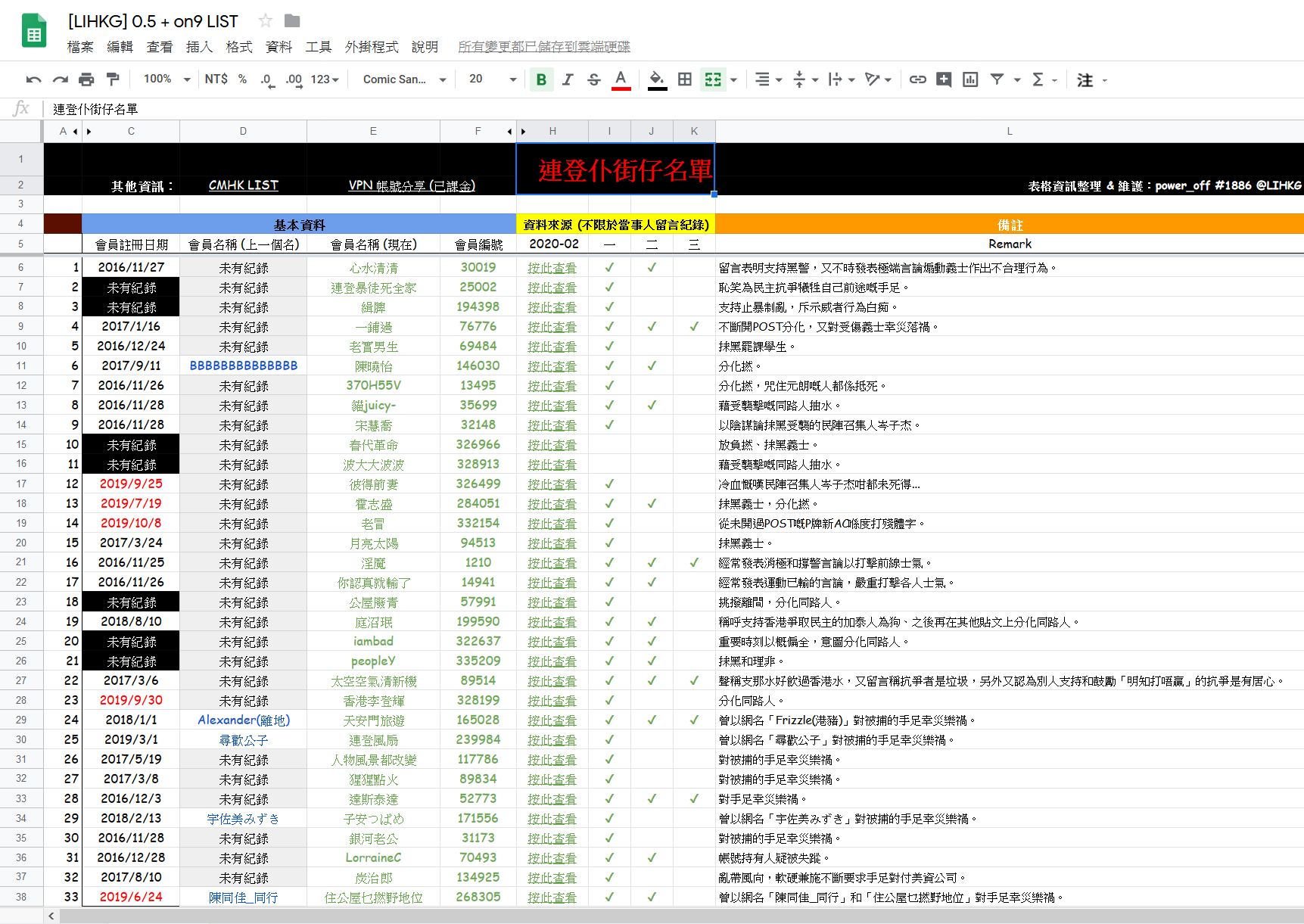The width and height of the screenshot is (1304, 924).
Task: Change the text color
Action: (x=621, y=79)
